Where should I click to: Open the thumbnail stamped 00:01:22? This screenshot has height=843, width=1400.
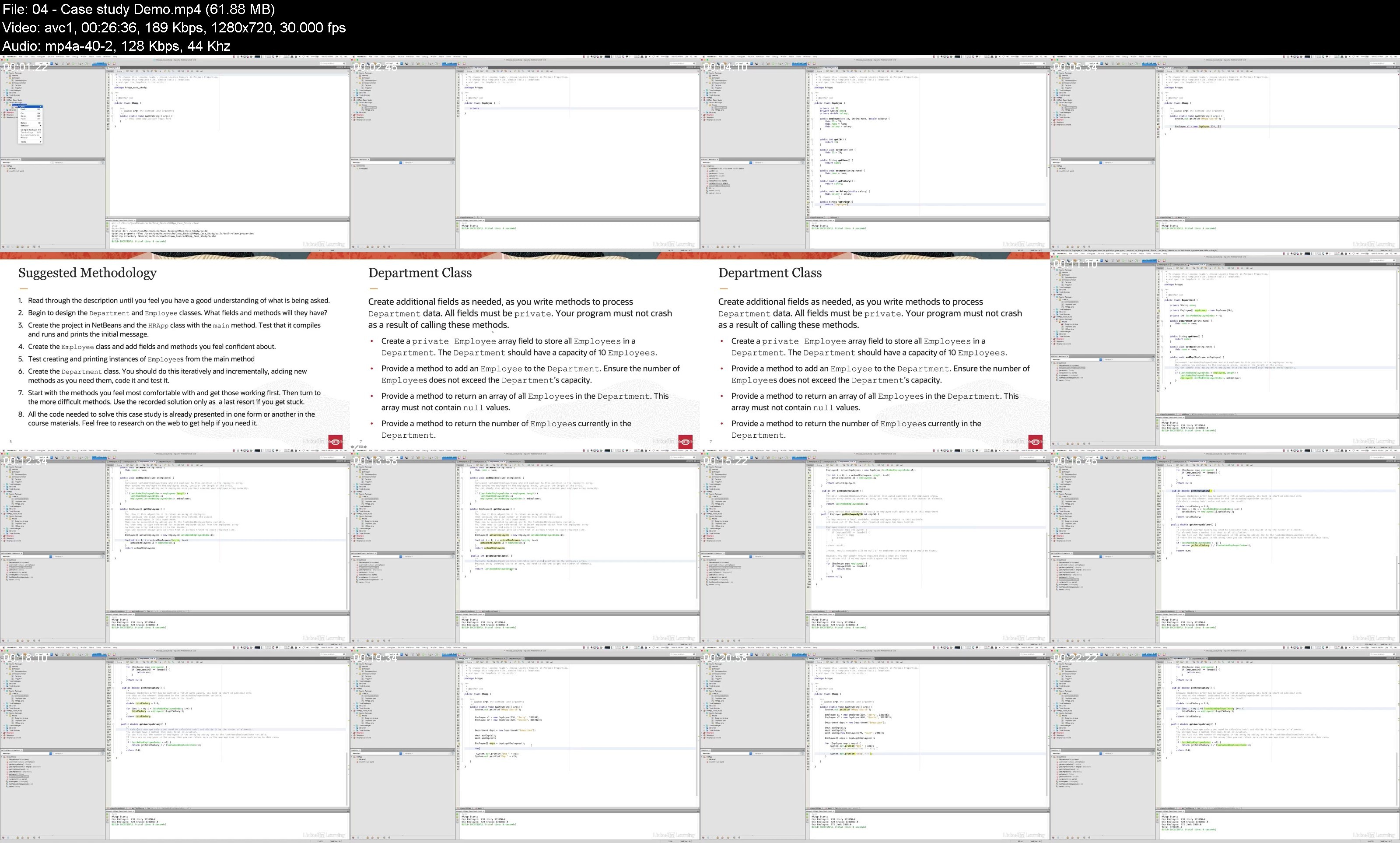tap(175, 153)
